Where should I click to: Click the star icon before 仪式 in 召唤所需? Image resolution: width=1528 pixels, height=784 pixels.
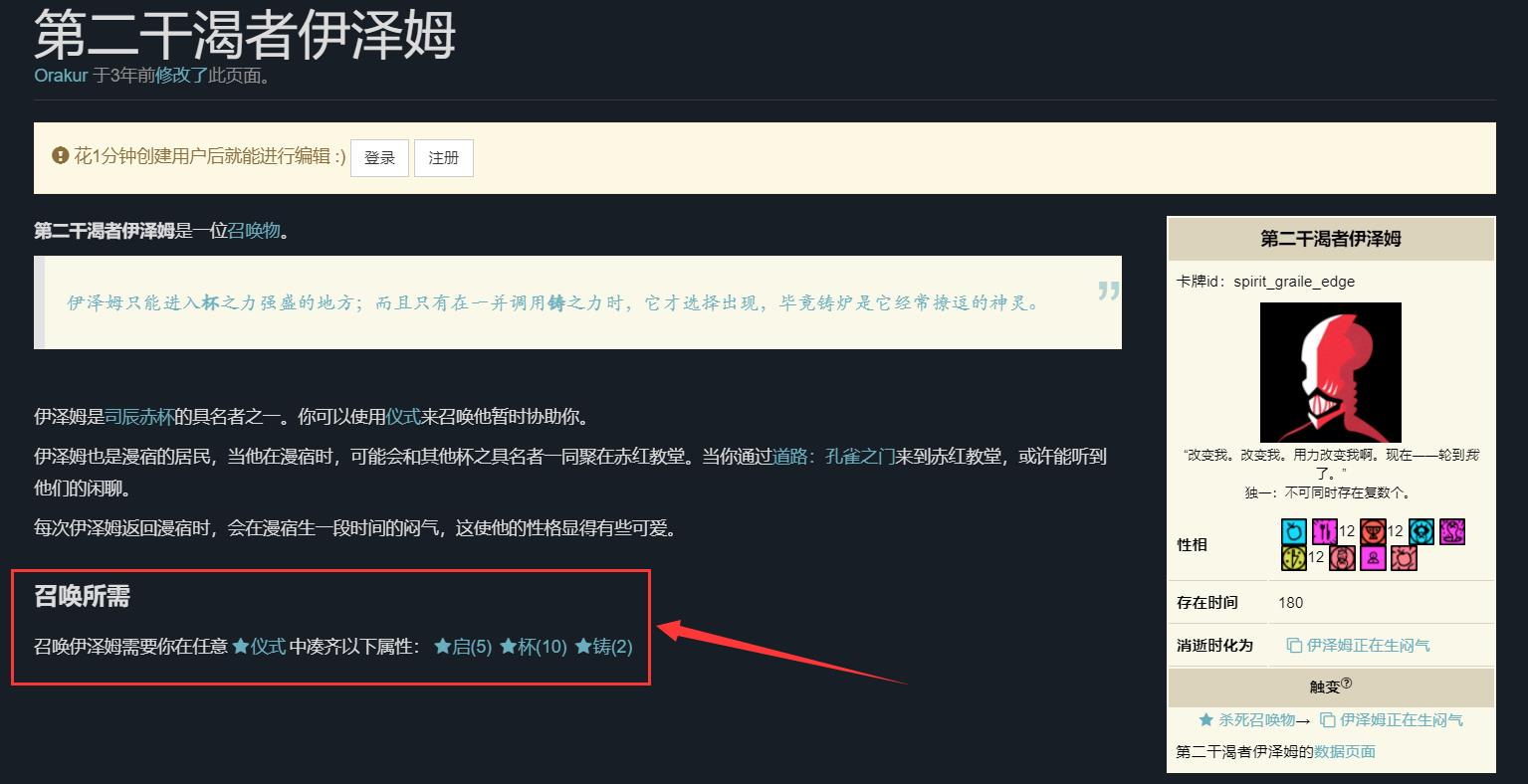coord(239,646)
